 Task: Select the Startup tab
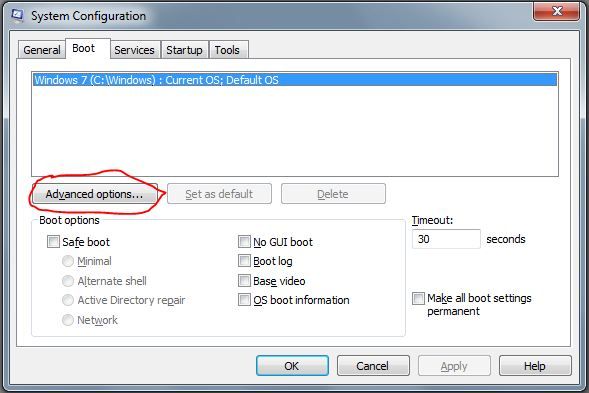pos(184,50)
